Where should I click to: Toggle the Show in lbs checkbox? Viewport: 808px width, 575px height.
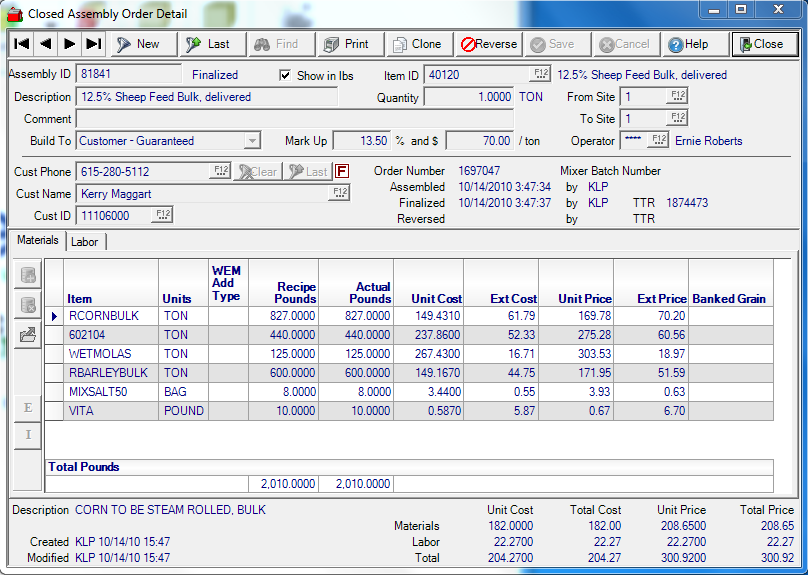285,76
